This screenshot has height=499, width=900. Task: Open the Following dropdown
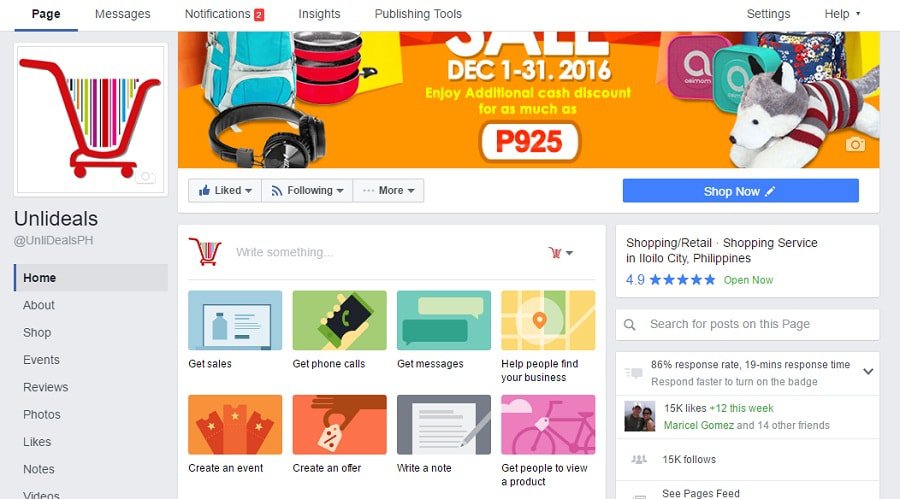point(307,191)
